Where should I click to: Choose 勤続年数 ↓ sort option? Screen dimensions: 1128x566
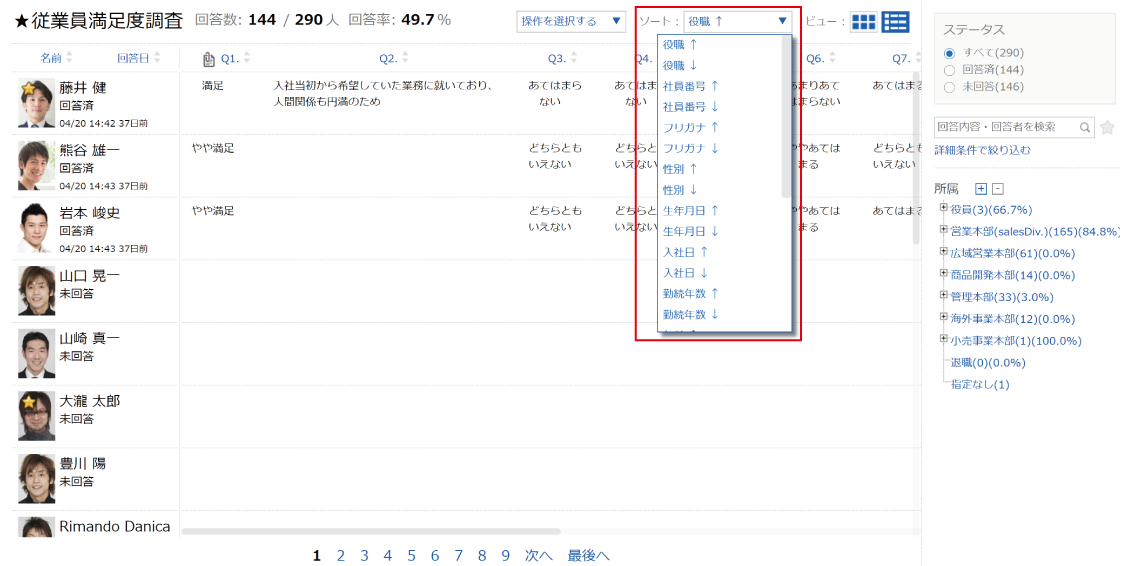coord(691,314)
